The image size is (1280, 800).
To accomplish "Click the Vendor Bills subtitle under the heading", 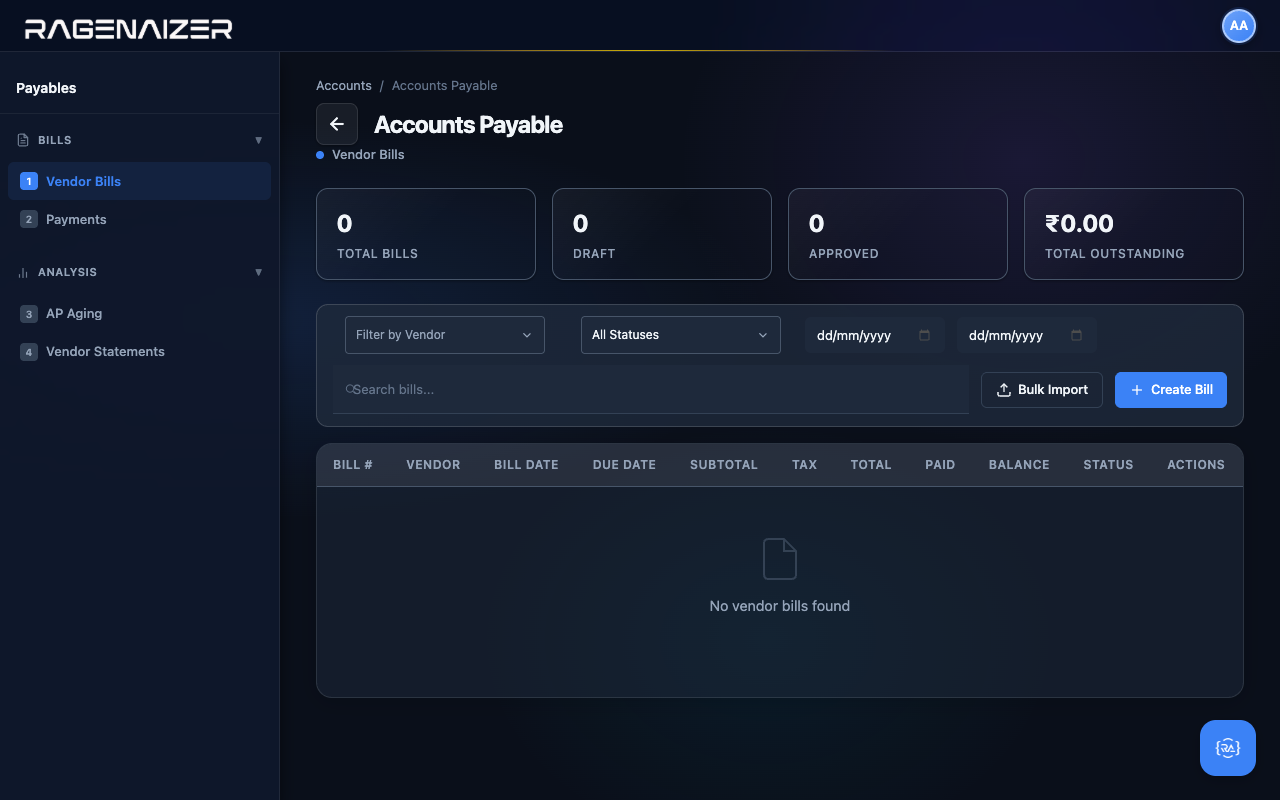I will click(x=368, y=155).
